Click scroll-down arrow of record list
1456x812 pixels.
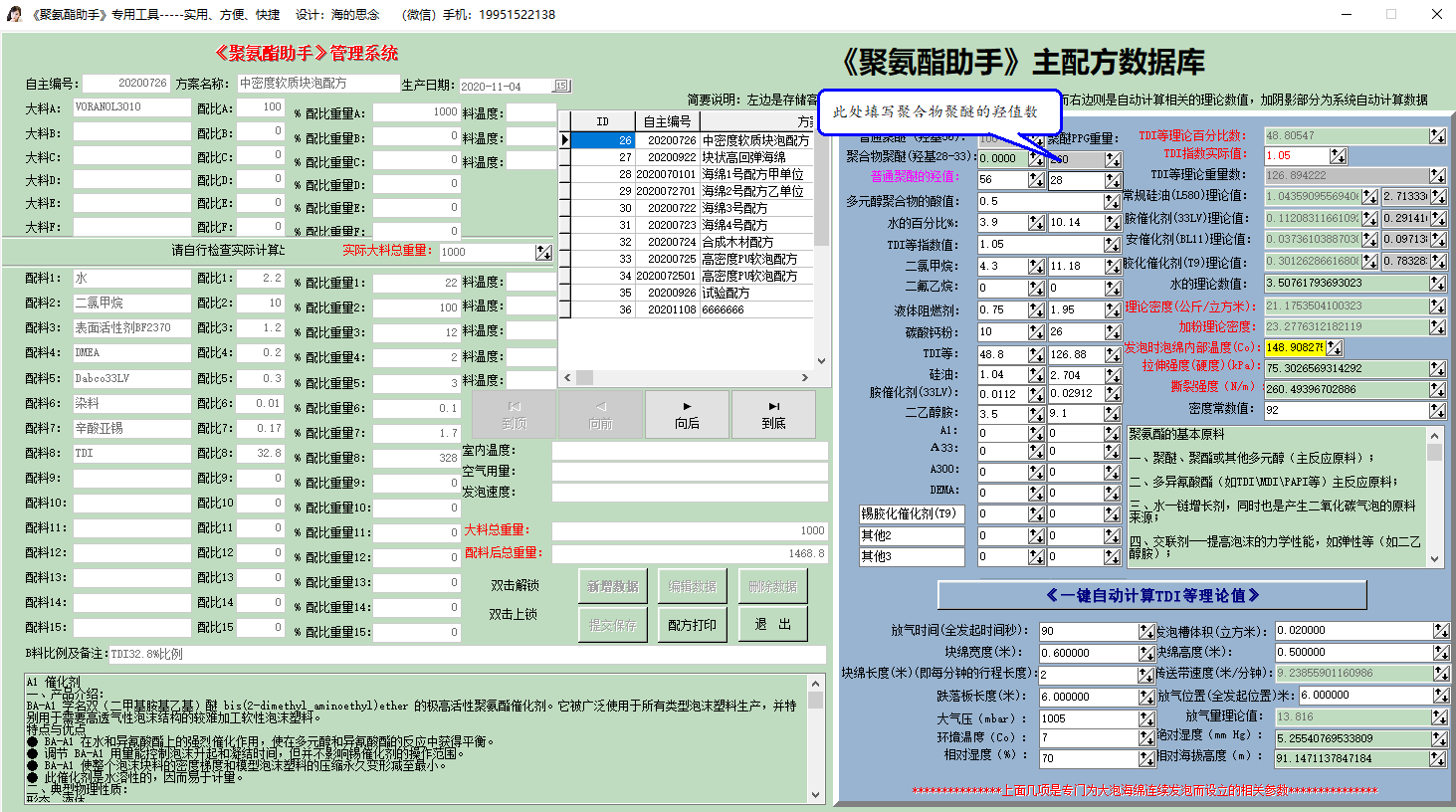pyautogui.click(x=821, y=361)
